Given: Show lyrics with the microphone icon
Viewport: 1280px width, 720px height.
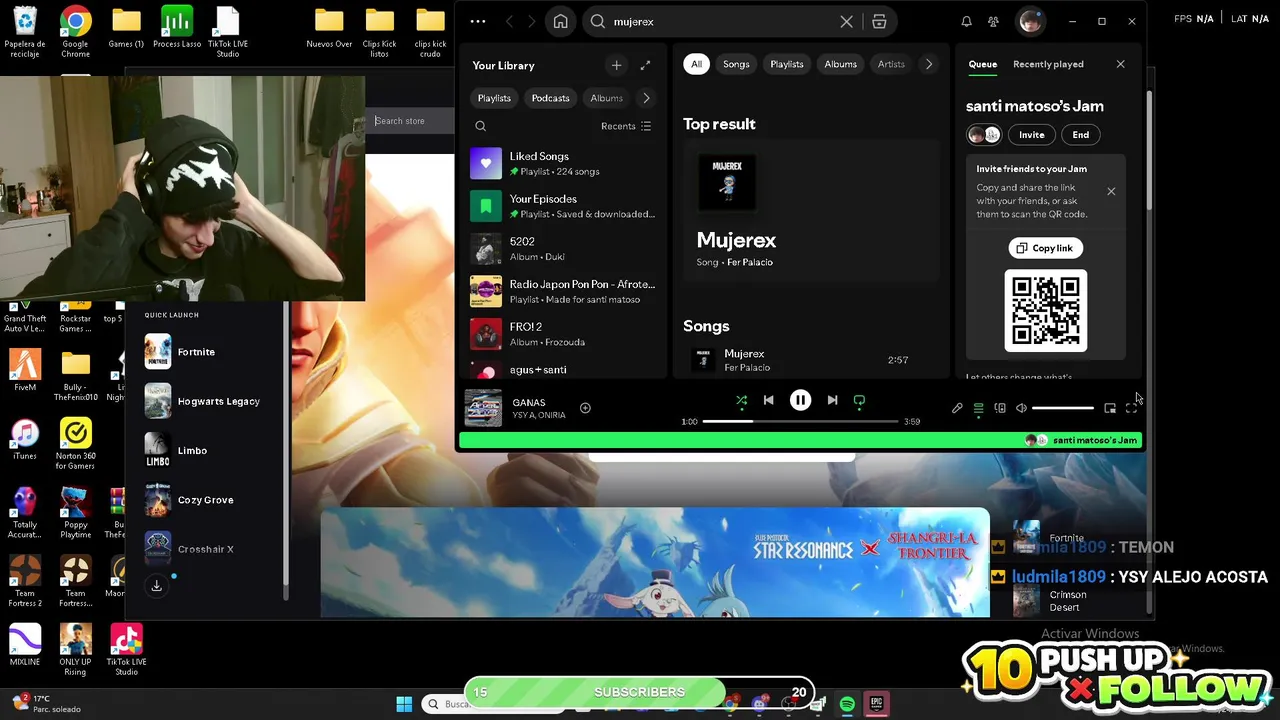Looking at the screenshot, I should coord(957,408).
